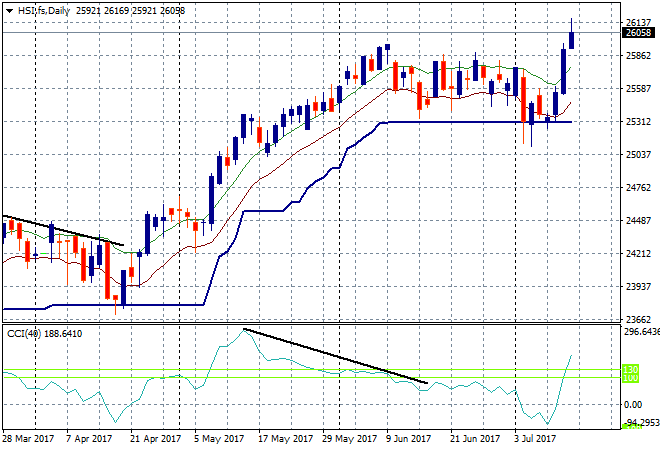Select the highlighted 26058 current price label

(x=638, y=33)
